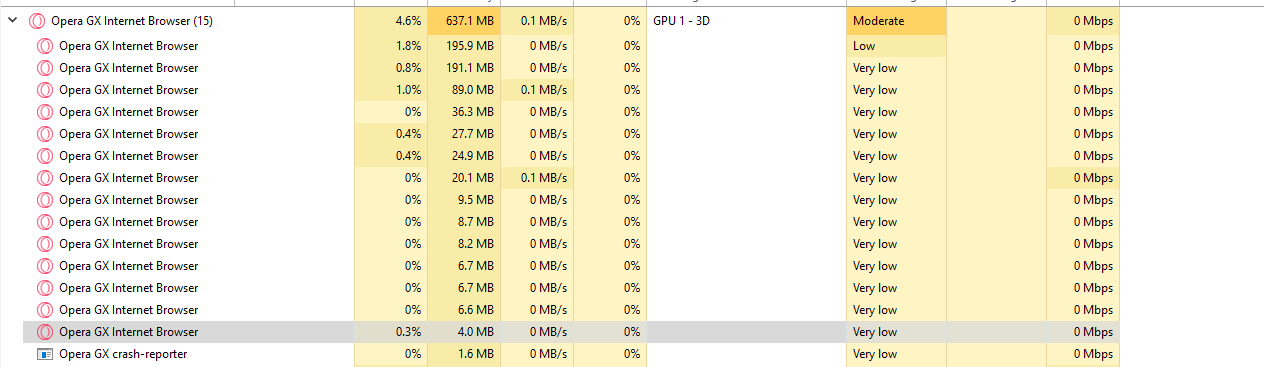The height and width of the screenshot is (367, 1264).
Task: Click the Opera icon of the 637.1 MB group row
Action: click(37, 20)
